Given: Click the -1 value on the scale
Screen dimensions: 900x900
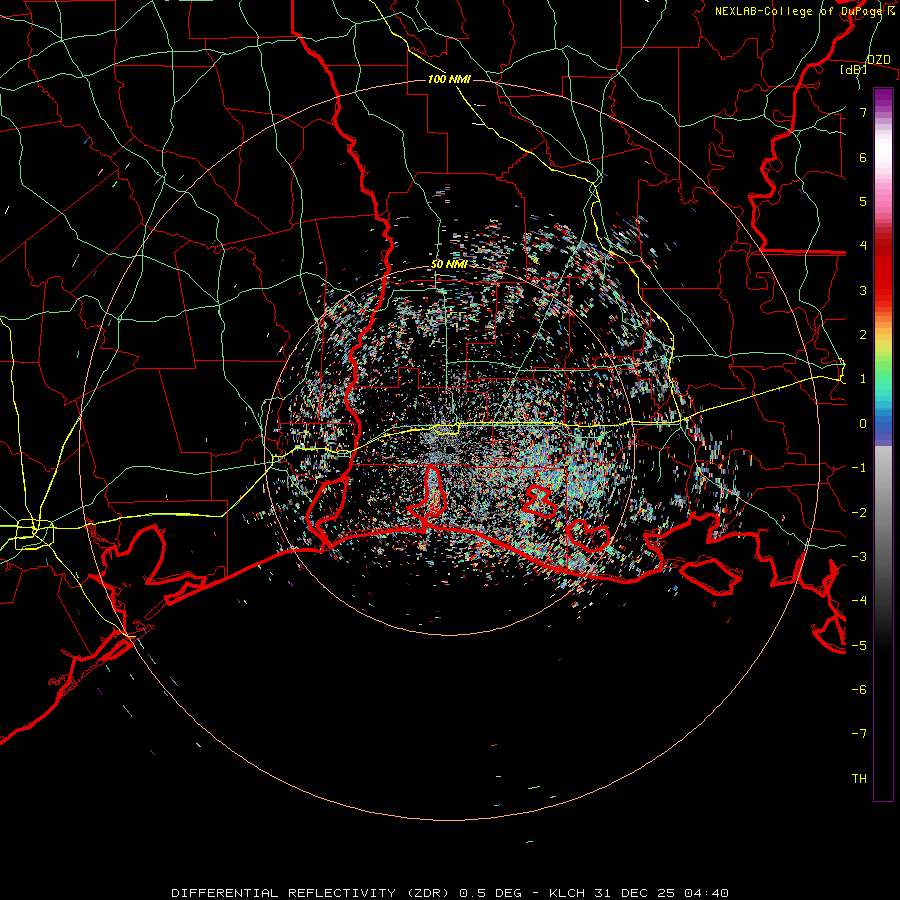Looking at the screenshot, I should click(859, 468).
